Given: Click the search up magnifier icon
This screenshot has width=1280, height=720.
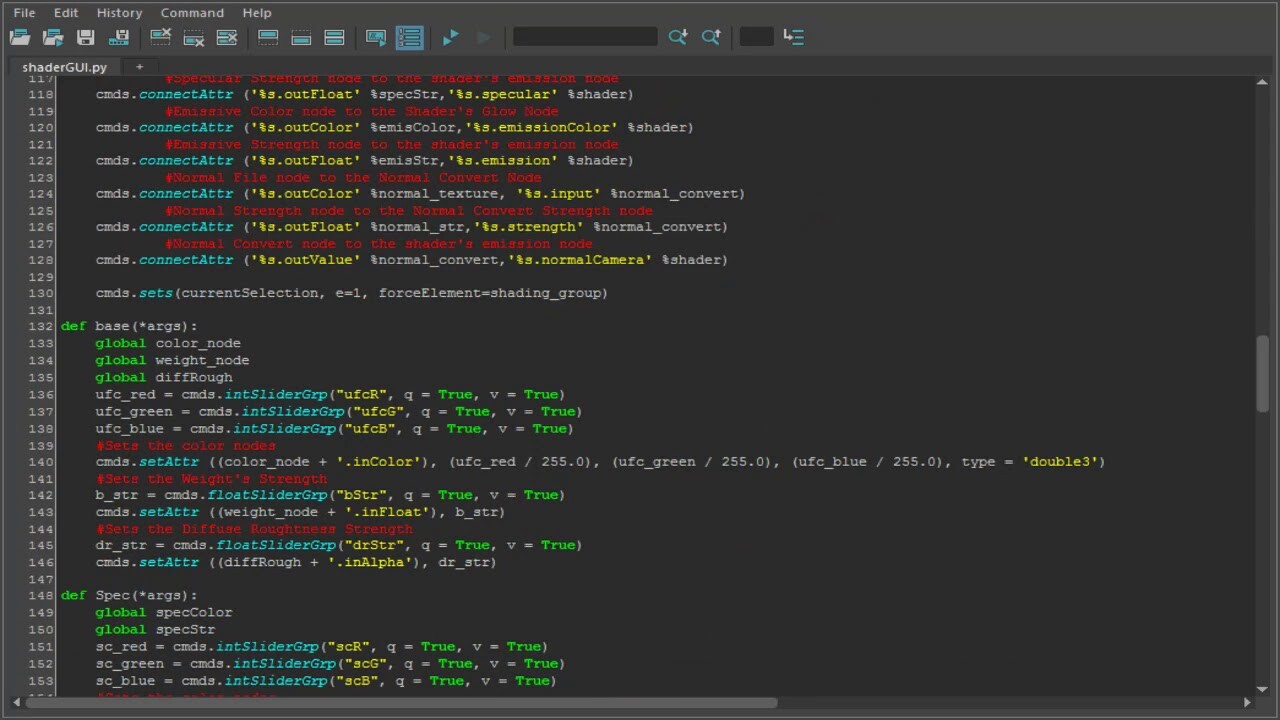Looking at the screenshot, I should click(x=711, y=37).
